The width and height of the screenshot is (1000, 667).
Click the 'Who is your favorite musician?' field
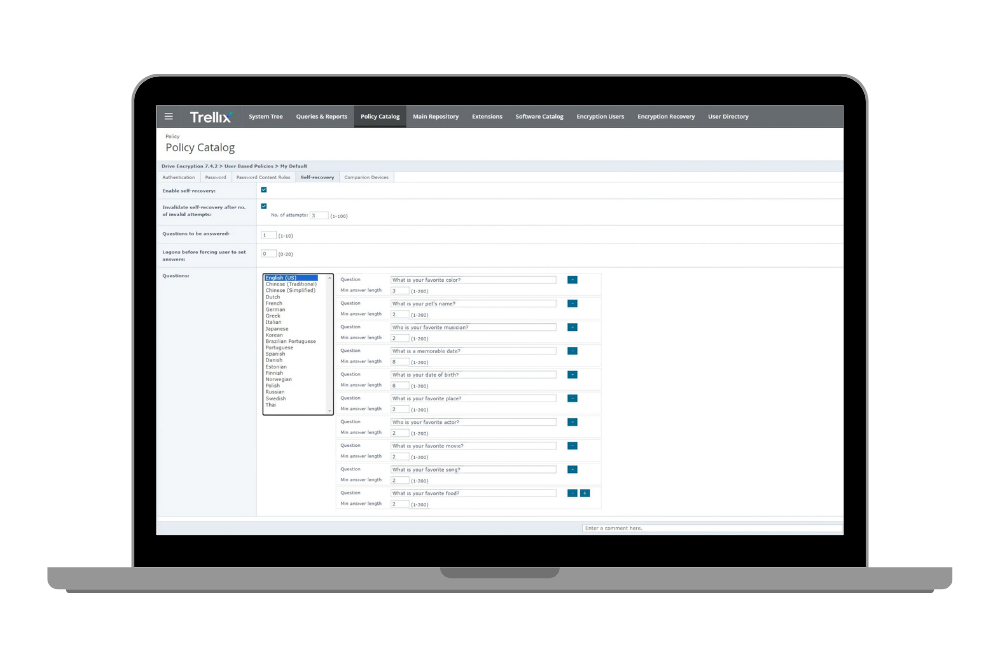pos(473,327)
